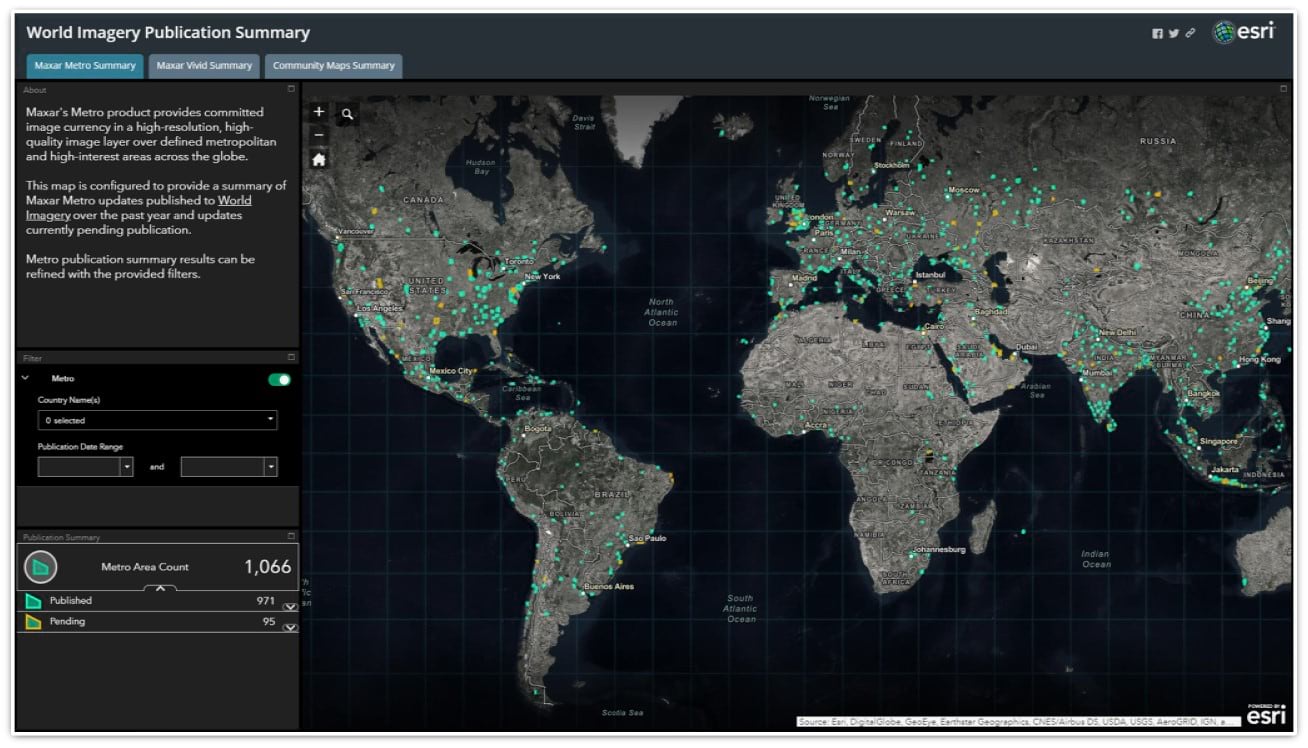Share dashboard on Facebook
Image resolution: width=1308 pixels, height=748 pixels.
click(1158, 33)
